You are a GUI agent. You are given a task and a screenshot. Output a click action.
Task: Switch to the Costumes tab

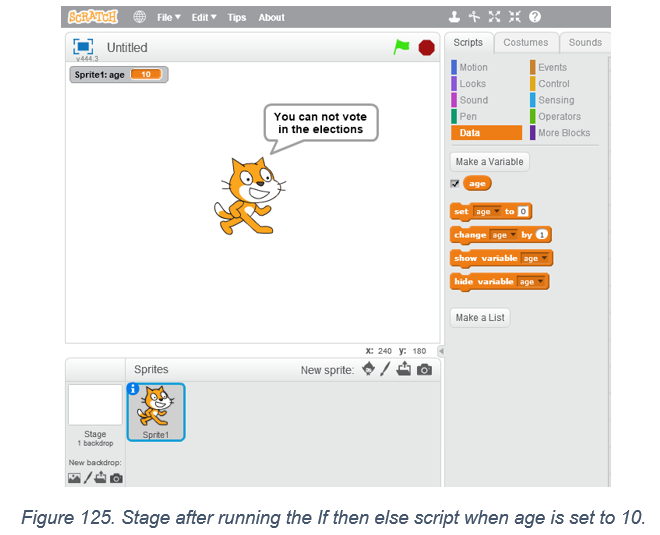526,43
